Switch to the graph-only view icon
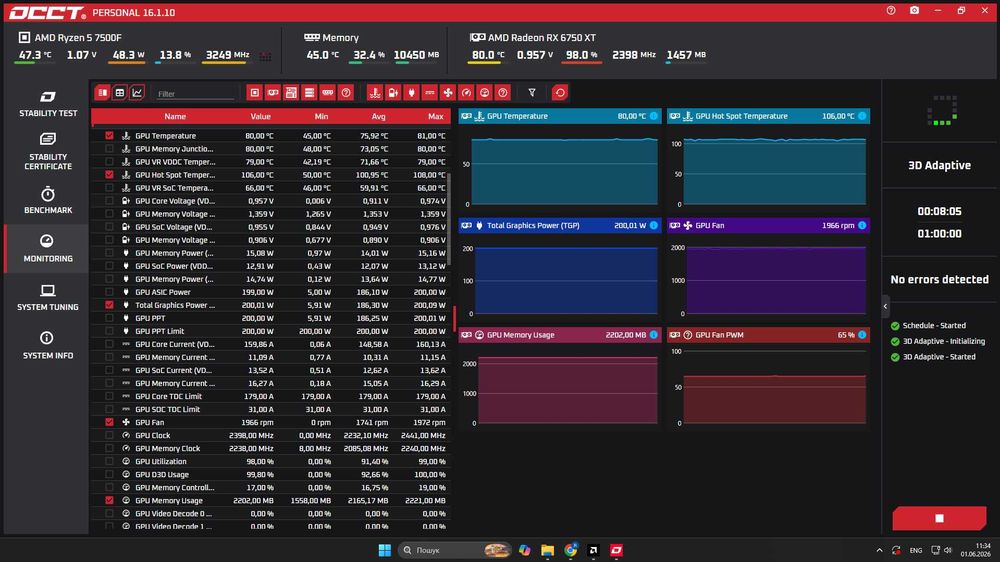 136,92
